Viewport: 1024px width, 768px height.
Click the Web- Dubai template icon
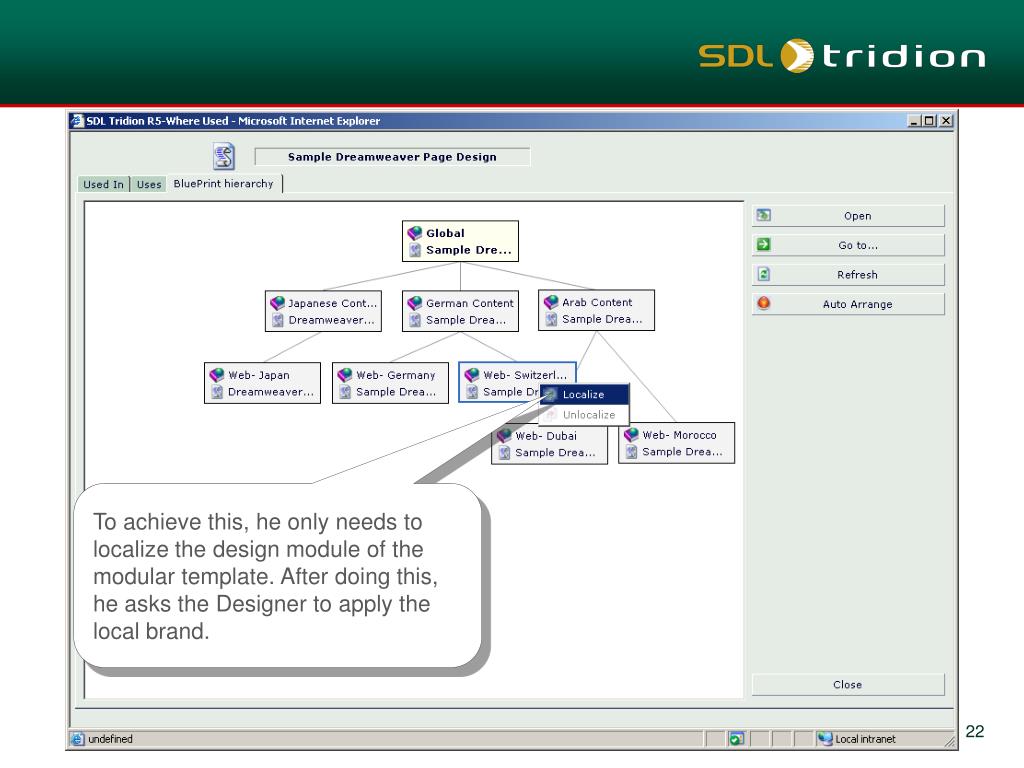pos(504,453)
